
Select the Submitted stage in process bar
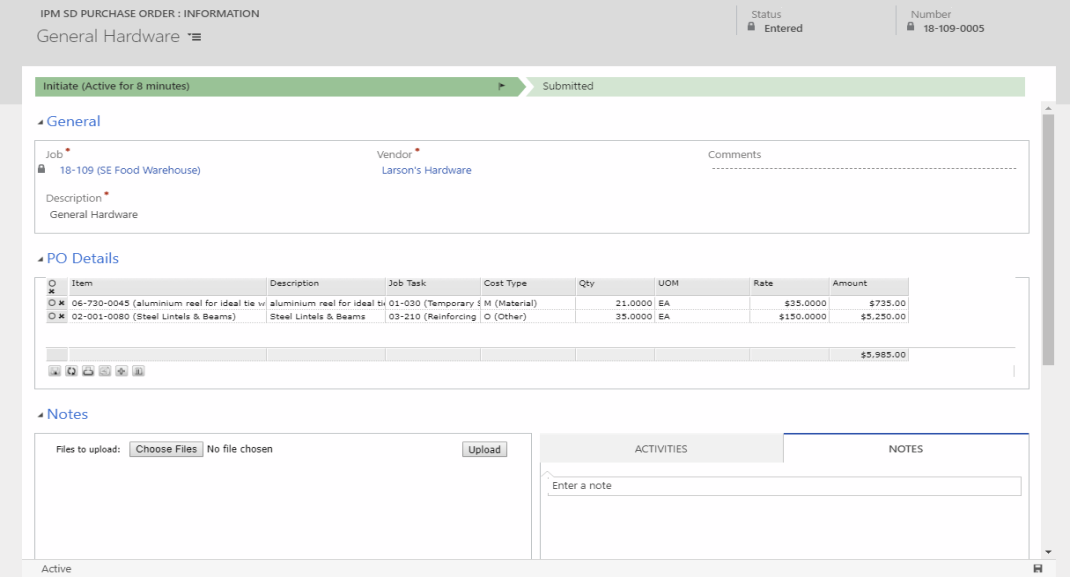point(568,86)
